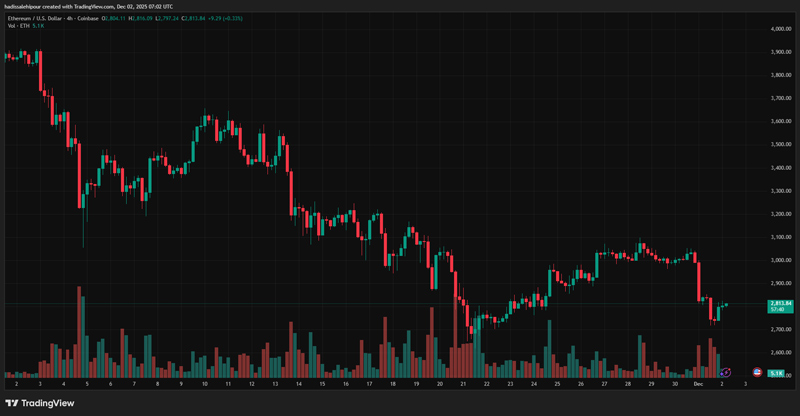
Task: Click the 3,000.00 label on price axis
Action: 780,260
